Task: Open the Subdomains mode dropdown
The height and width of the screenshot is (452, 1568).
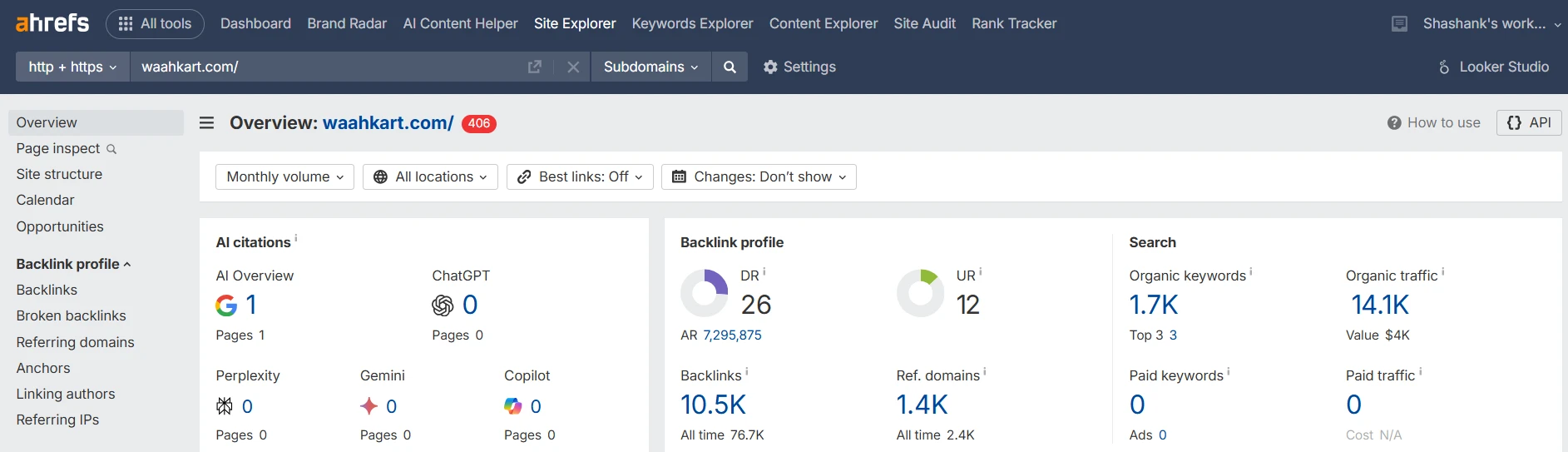Action: pos(651,67)
